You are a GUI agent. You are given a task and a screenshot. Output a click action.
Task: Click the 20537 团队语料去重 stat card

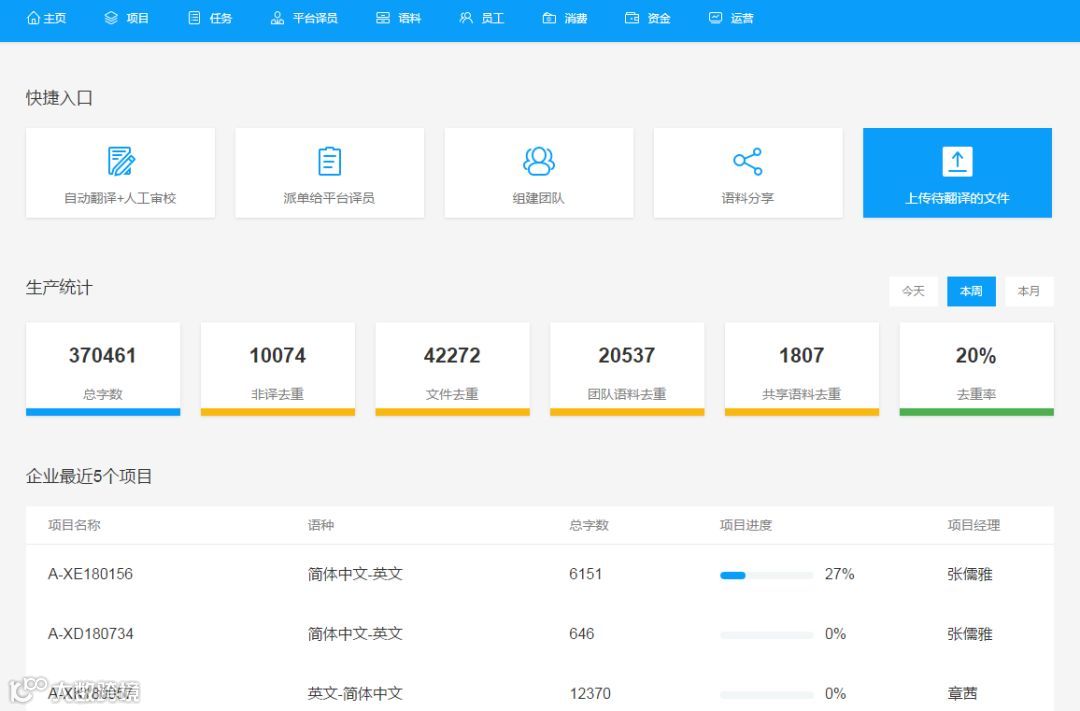point(627,369)
